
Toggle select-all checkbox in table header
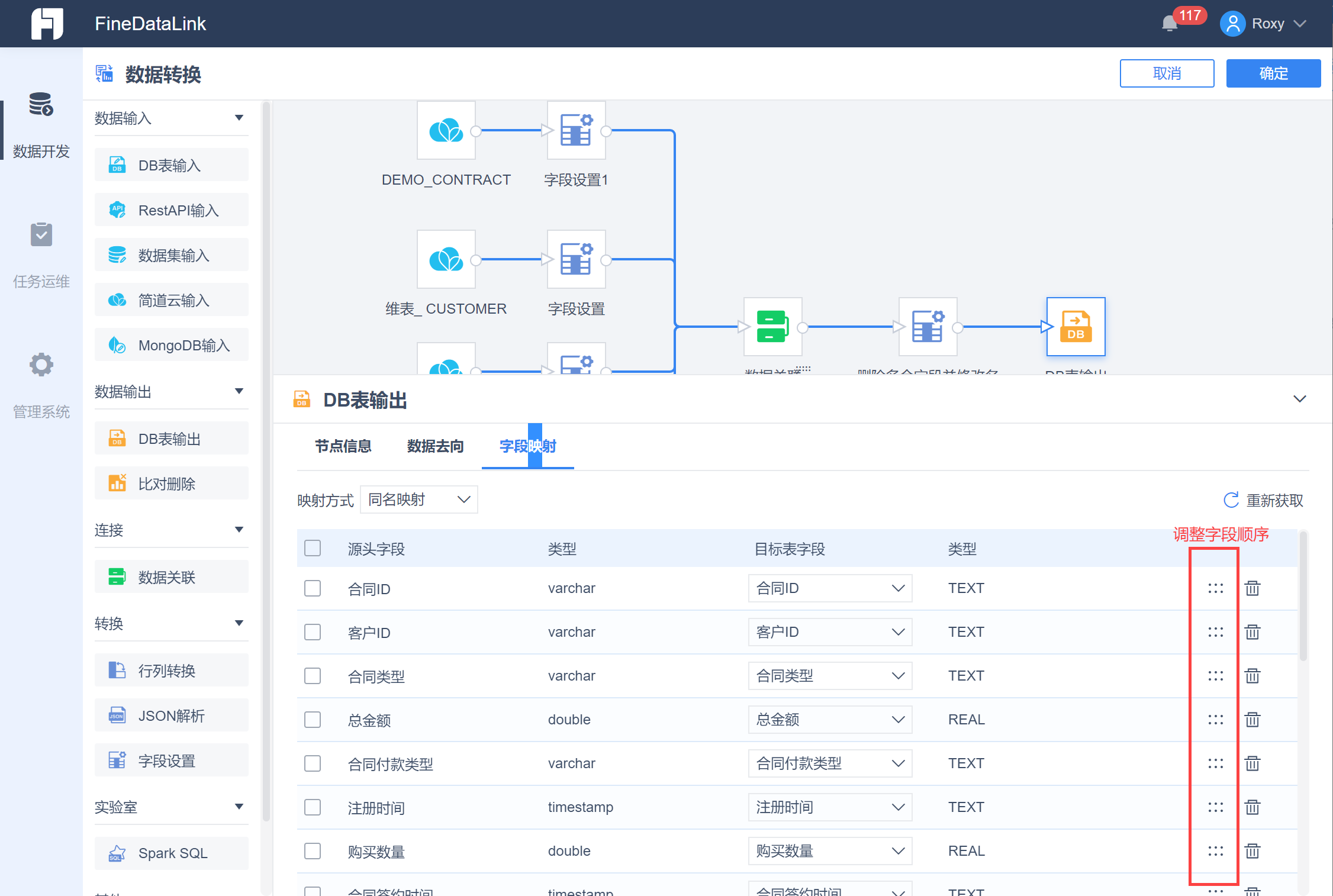click(313, 548)
